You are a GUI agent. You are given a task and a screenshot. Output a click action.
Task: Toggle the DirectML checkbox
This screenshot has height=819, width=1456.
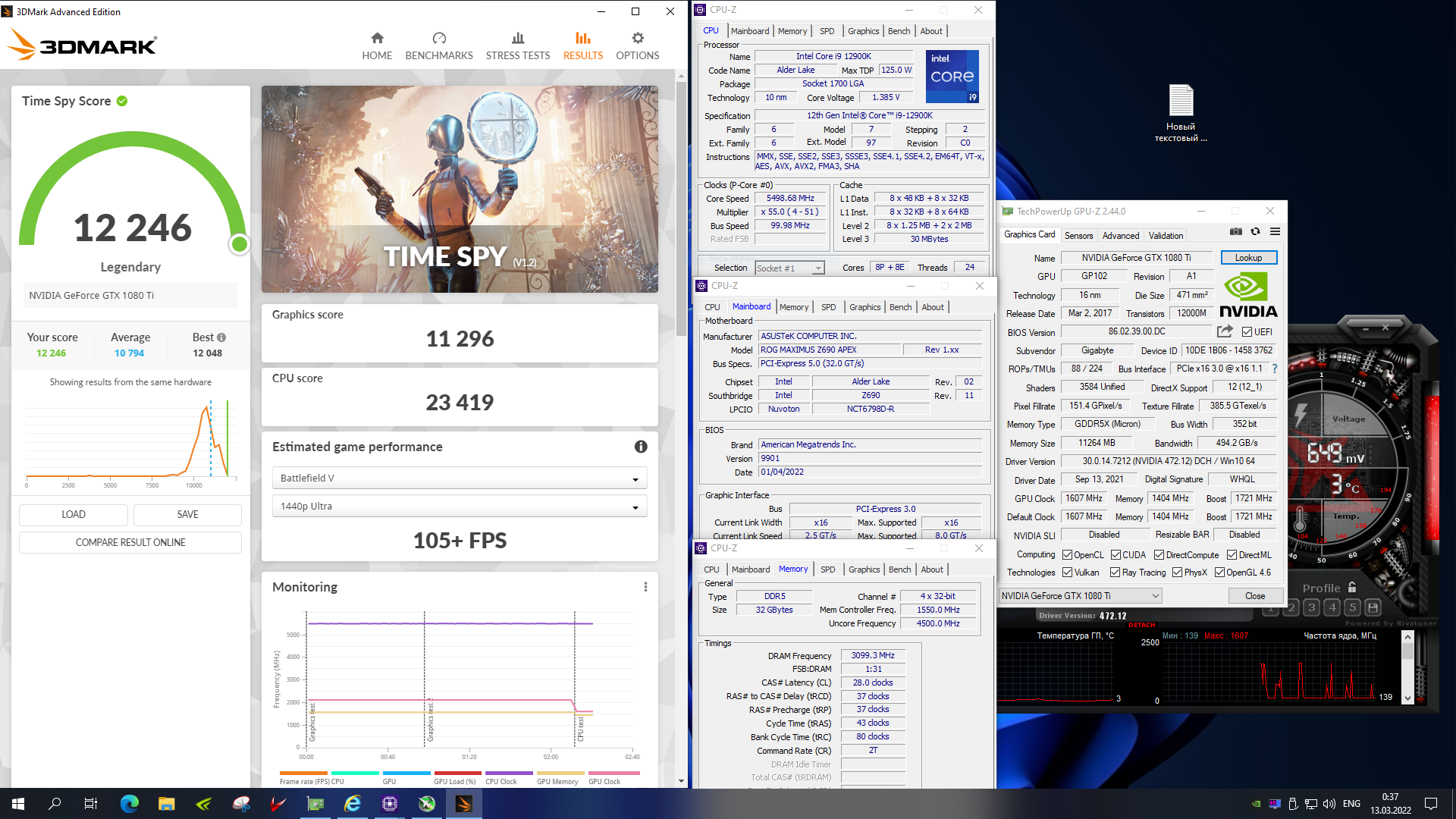1232,555
